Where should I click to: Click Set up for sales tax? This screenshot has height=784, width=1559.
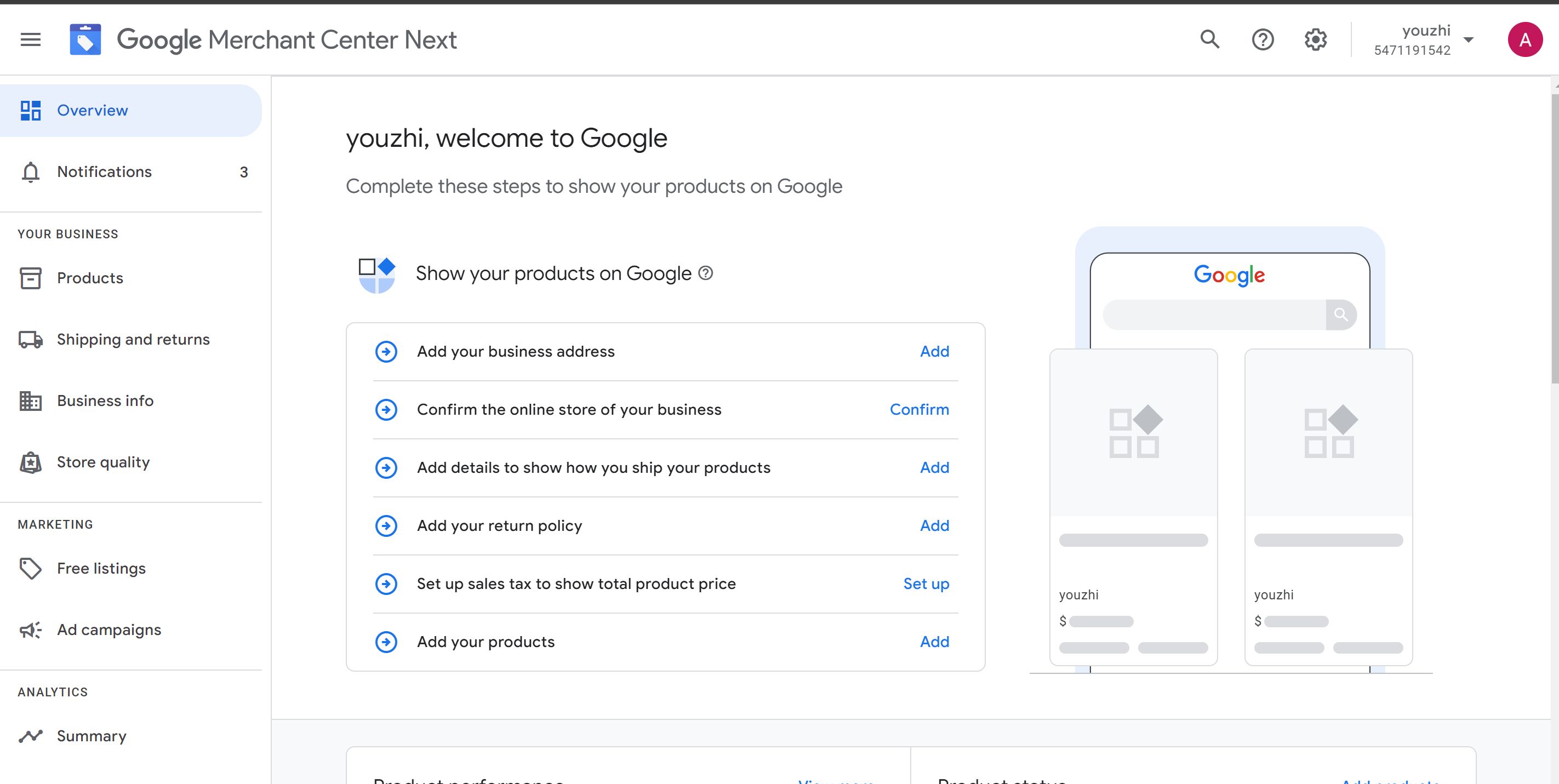(x=926, y=584)
